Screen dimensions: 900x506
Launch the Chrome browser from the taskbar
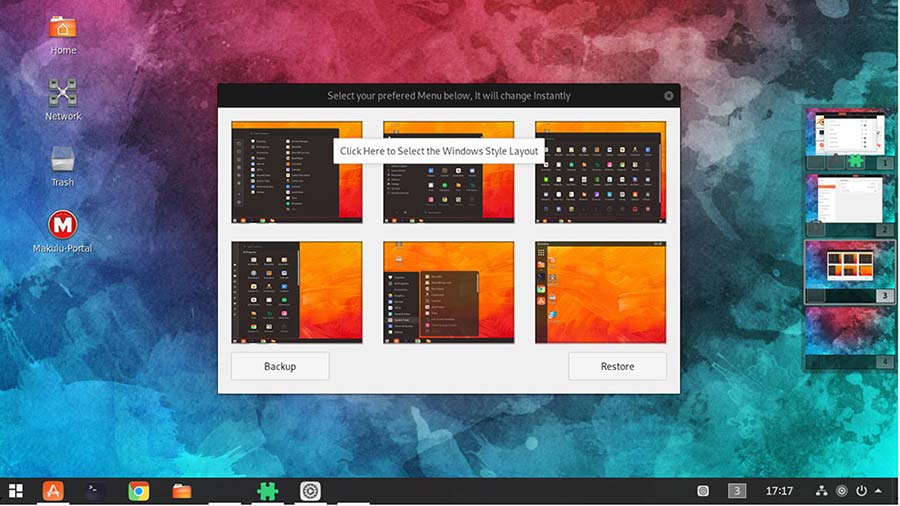[x=139, y=491]
